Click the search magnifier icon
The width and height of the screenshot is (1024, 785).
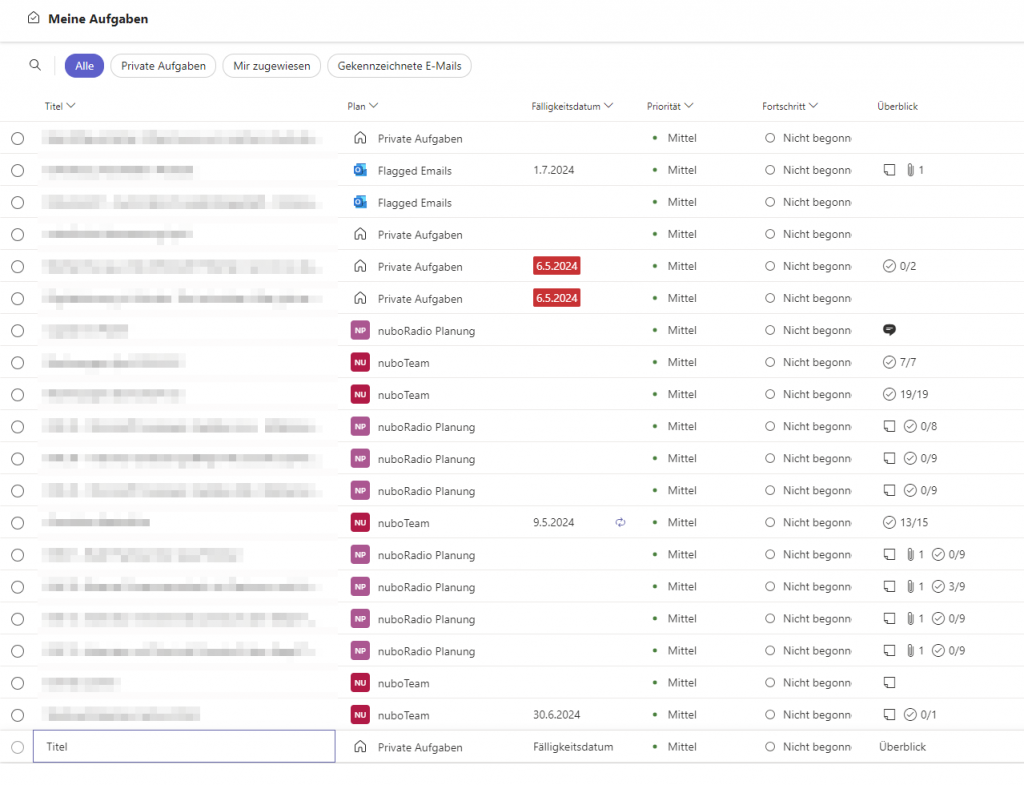[35, 65]
